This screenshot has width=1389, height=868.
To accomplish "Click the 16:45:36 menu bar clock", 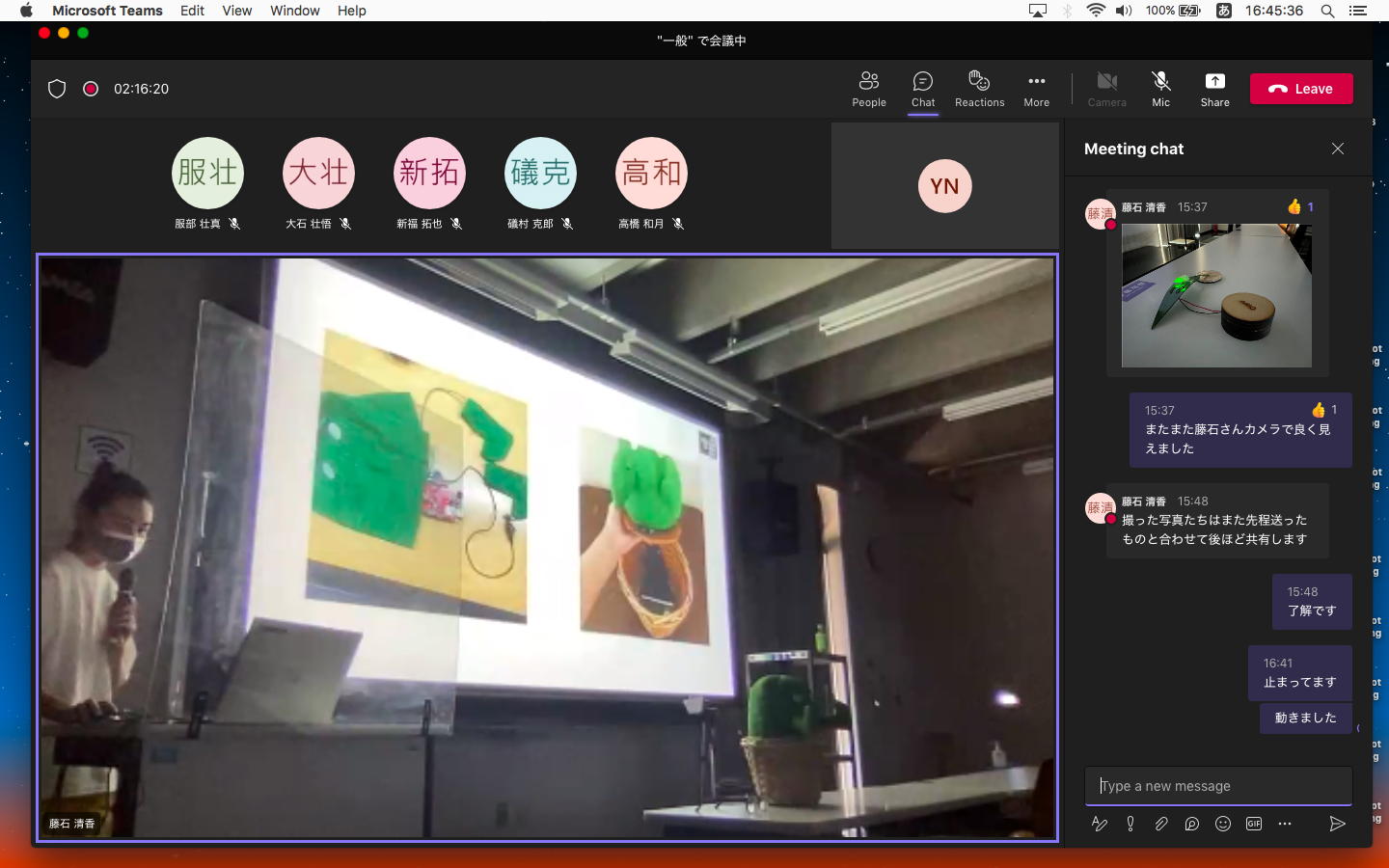I will pyautogui.click(x=1273, y=11).
